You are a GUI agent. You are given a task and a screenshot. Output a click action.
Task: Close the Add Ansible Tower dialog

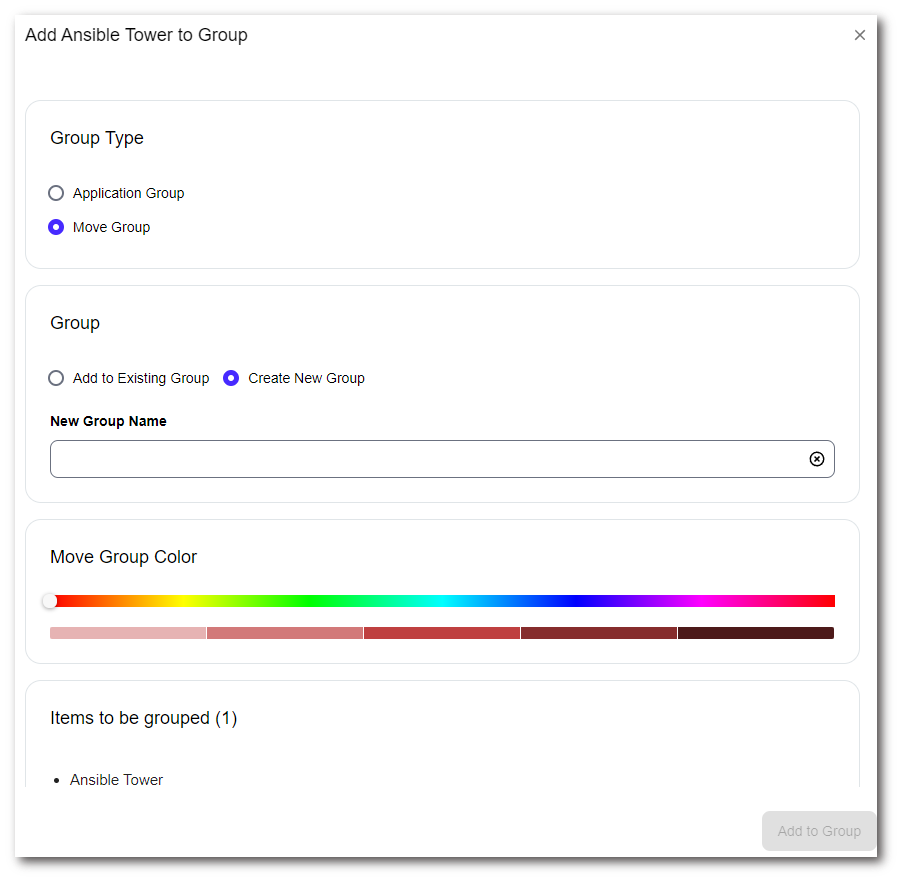pyautogui.click(x=859, y=35)
